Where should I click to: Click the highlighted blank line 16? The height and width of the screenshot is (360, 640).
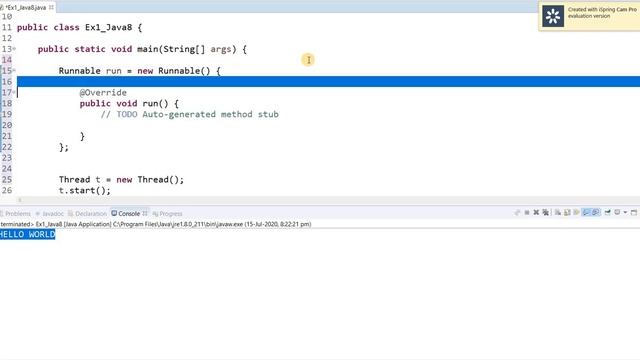(328, 81)
